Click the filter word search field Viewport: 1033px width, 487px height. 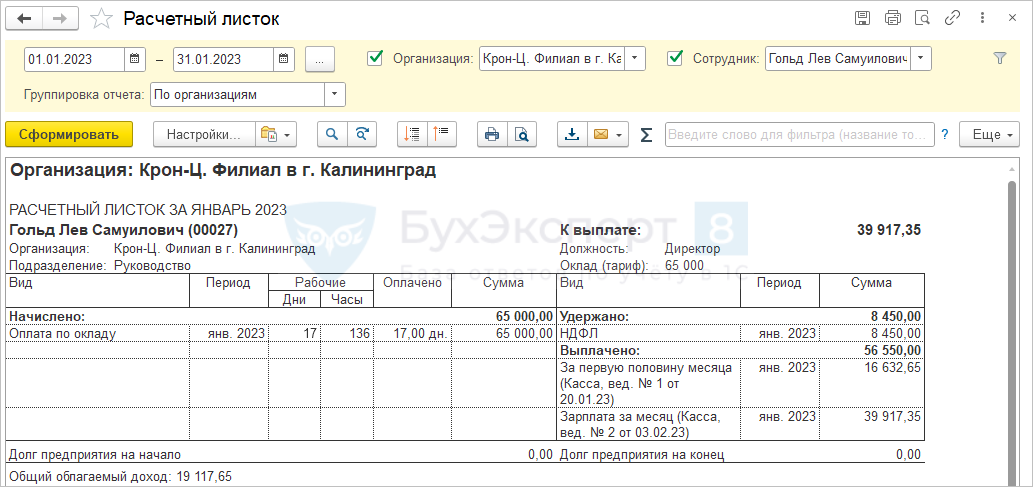(799, 134)
